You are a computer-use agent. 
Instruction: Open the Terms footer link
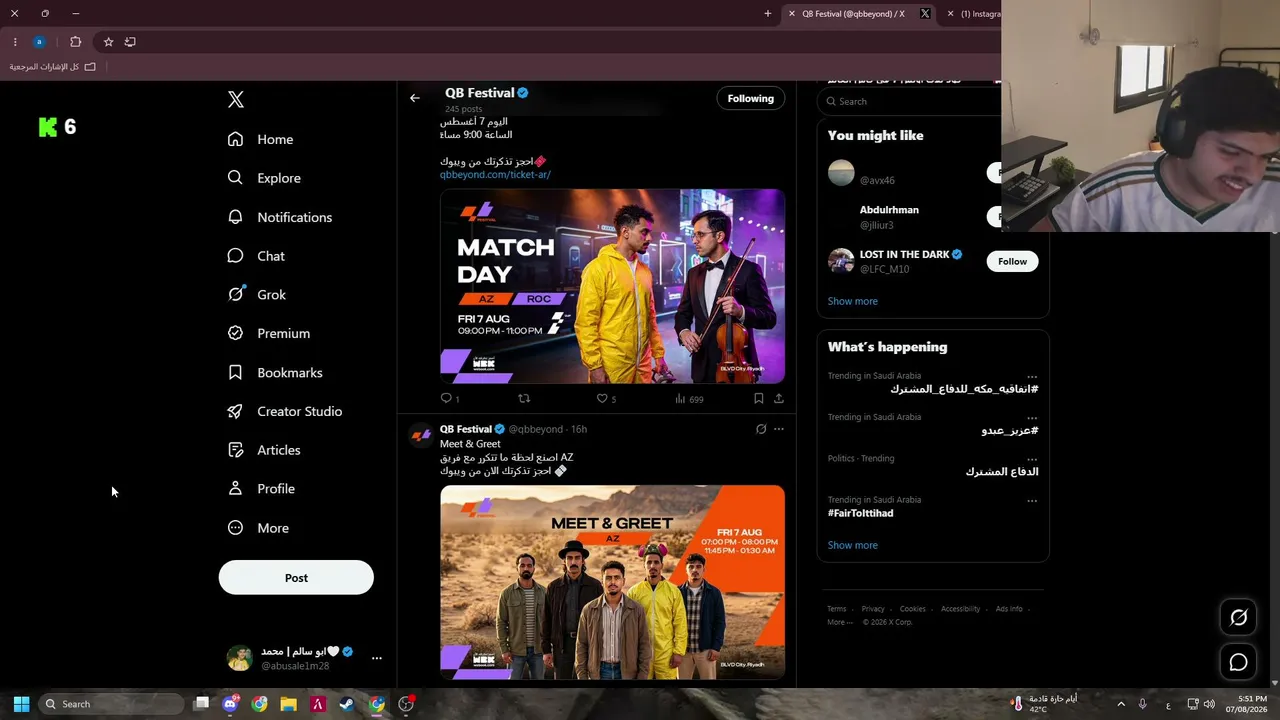pos(837,609)
